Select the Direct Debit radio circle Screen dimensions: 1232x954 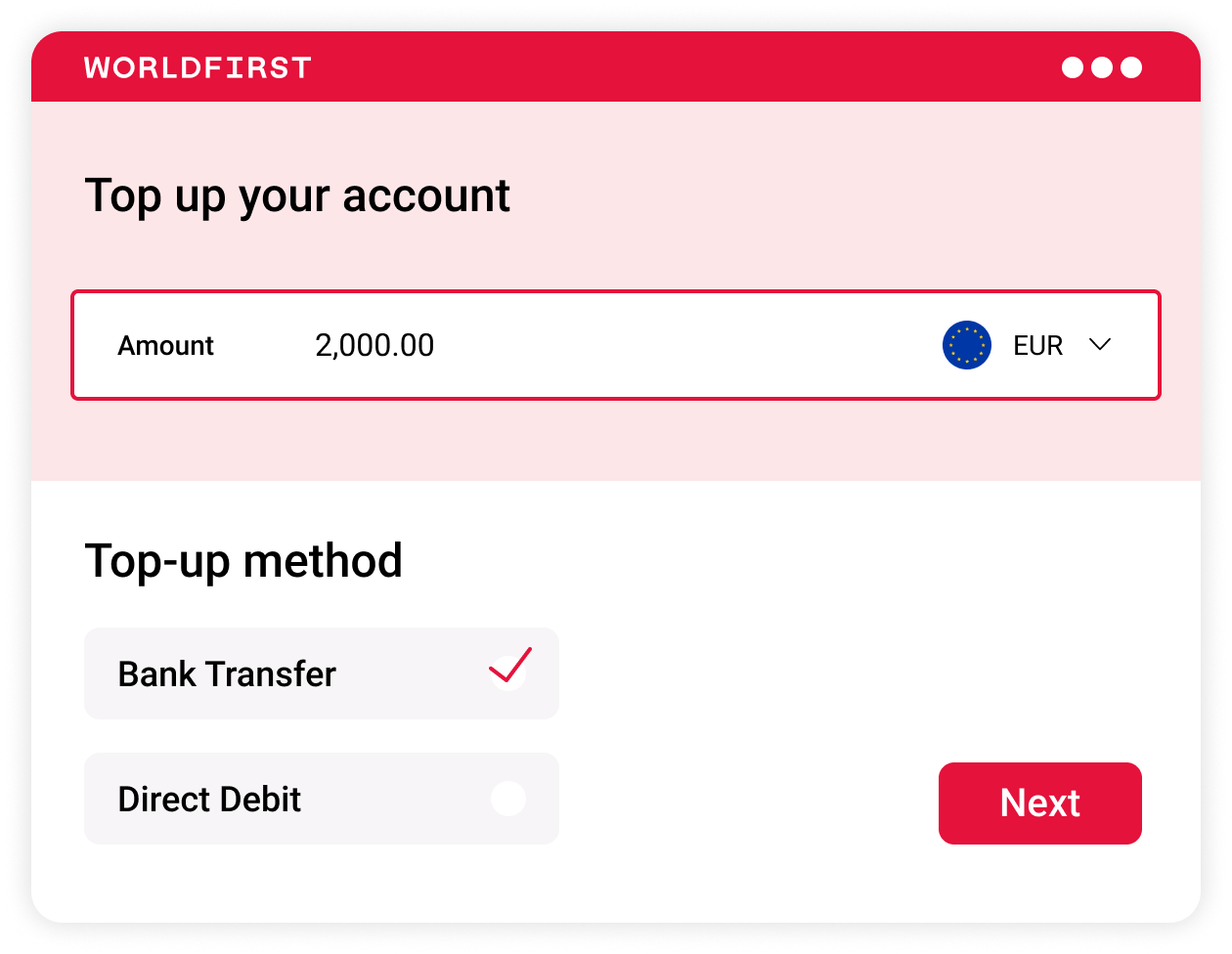point(507,799)
